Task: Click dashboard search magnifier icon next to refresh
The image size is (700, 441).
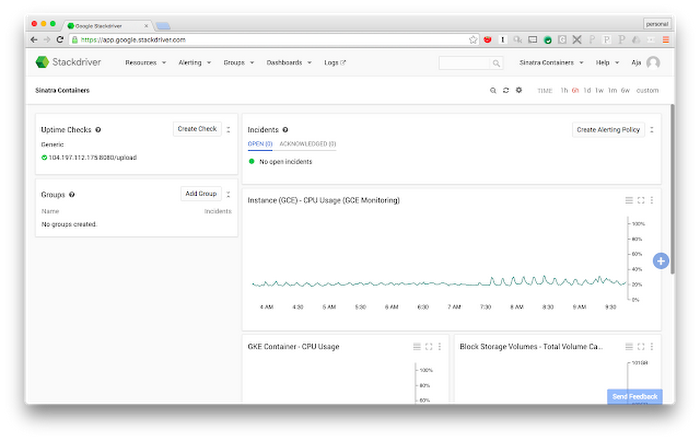Action: 493,90
